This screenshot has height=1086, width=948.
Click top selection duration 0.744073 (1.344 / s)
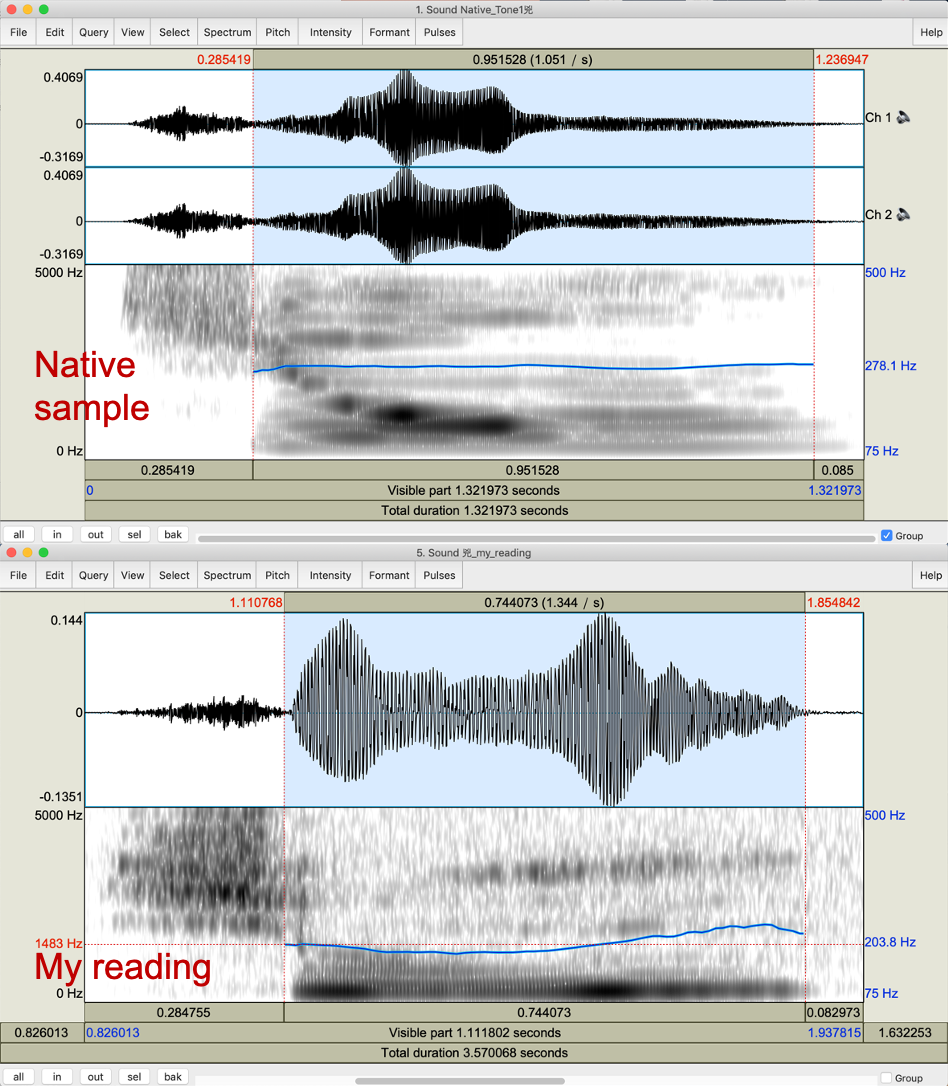pyautogui.click(x=544, y=603)
